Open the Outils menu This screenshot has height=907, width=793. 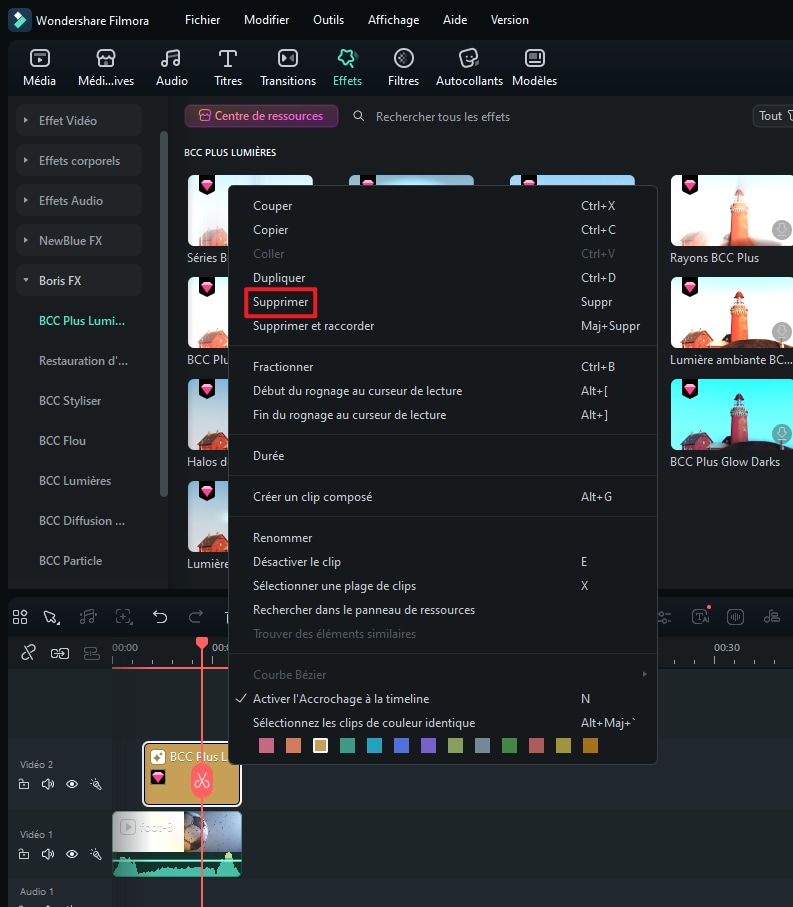click(x=329, y=20)
